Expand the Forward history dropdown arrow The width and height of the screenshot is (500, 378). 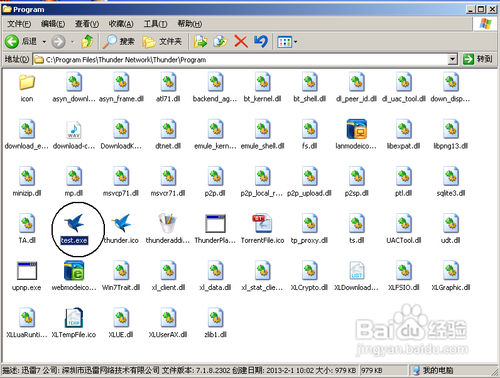tap(73, 42)
